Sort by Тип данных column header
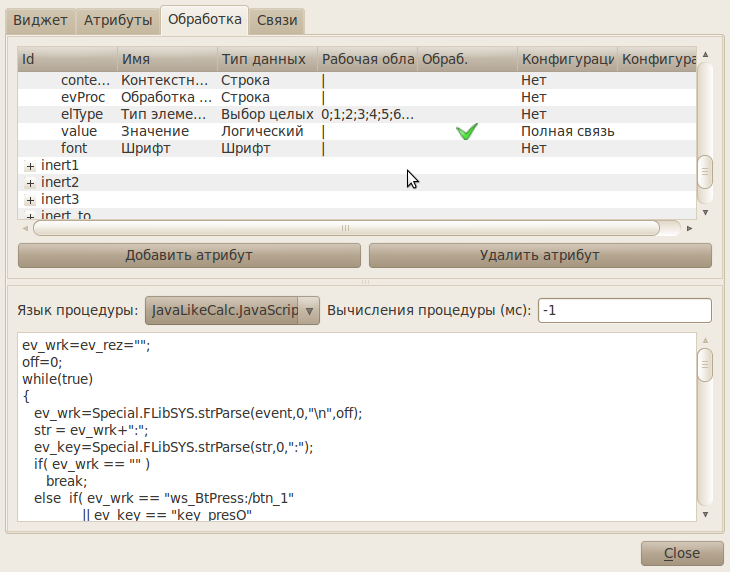The width and height of the screenshot is (730, 572). pyautogui.click(x=267, y=60)
